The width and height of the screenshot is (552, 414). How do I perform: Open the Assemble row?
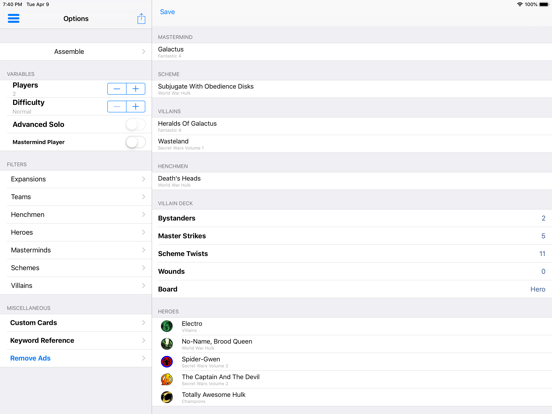point(76,51)
